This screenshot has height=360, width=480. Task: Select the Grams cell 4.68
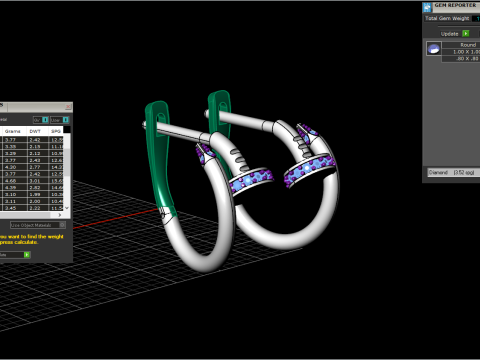[x=15, y=181]
